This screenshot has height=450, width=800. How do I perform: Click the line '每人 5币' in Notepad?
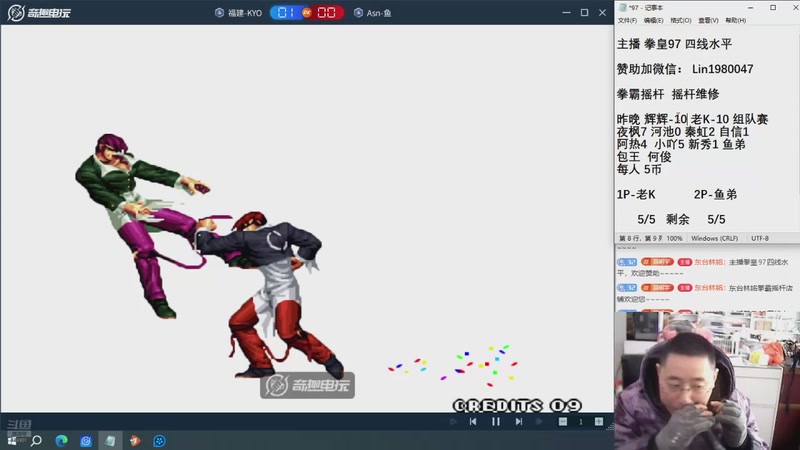(x=639, y=169)
